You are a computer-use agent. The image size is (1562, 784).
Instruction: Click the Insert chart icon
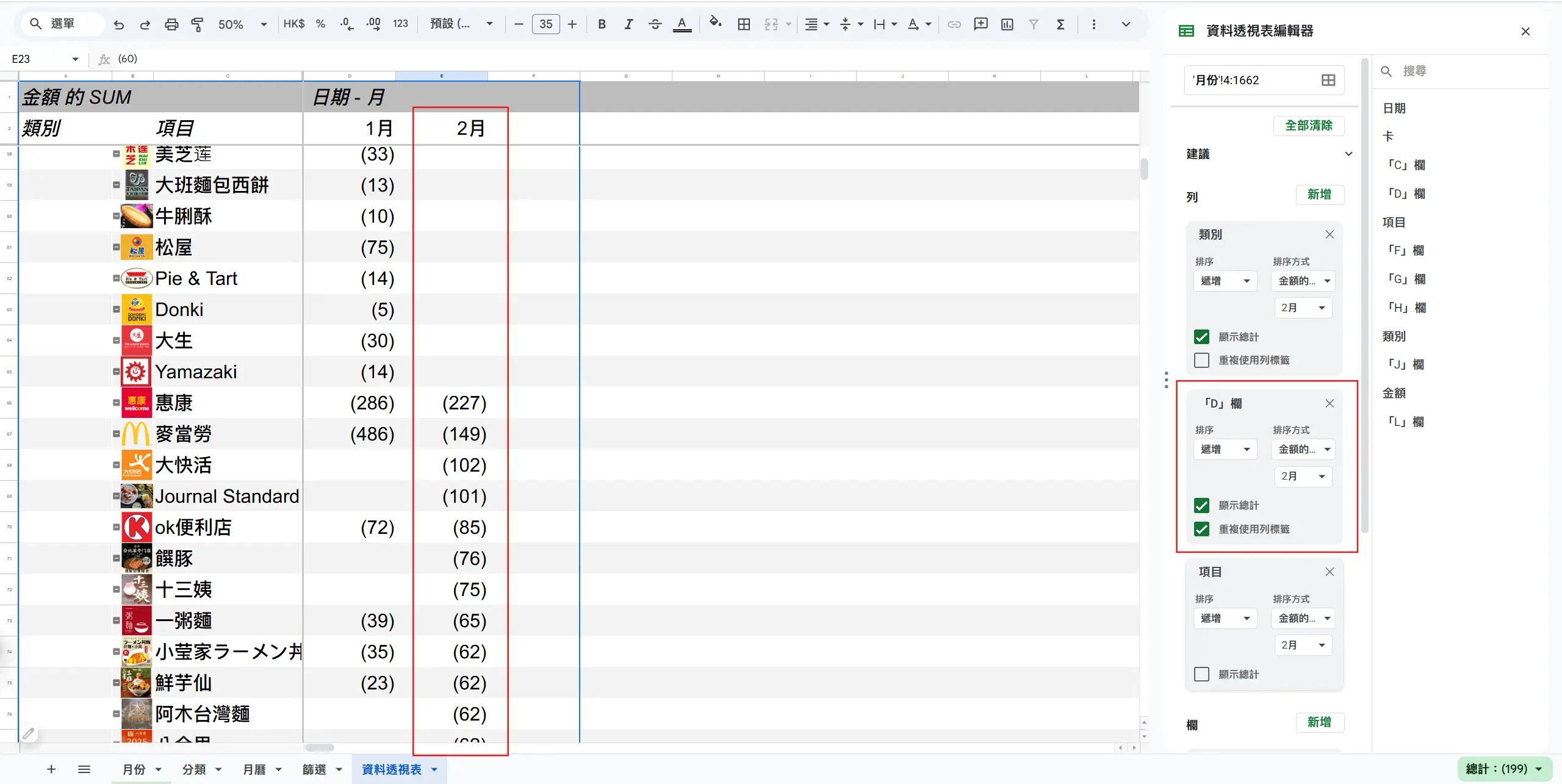[x=1007, y=24]
